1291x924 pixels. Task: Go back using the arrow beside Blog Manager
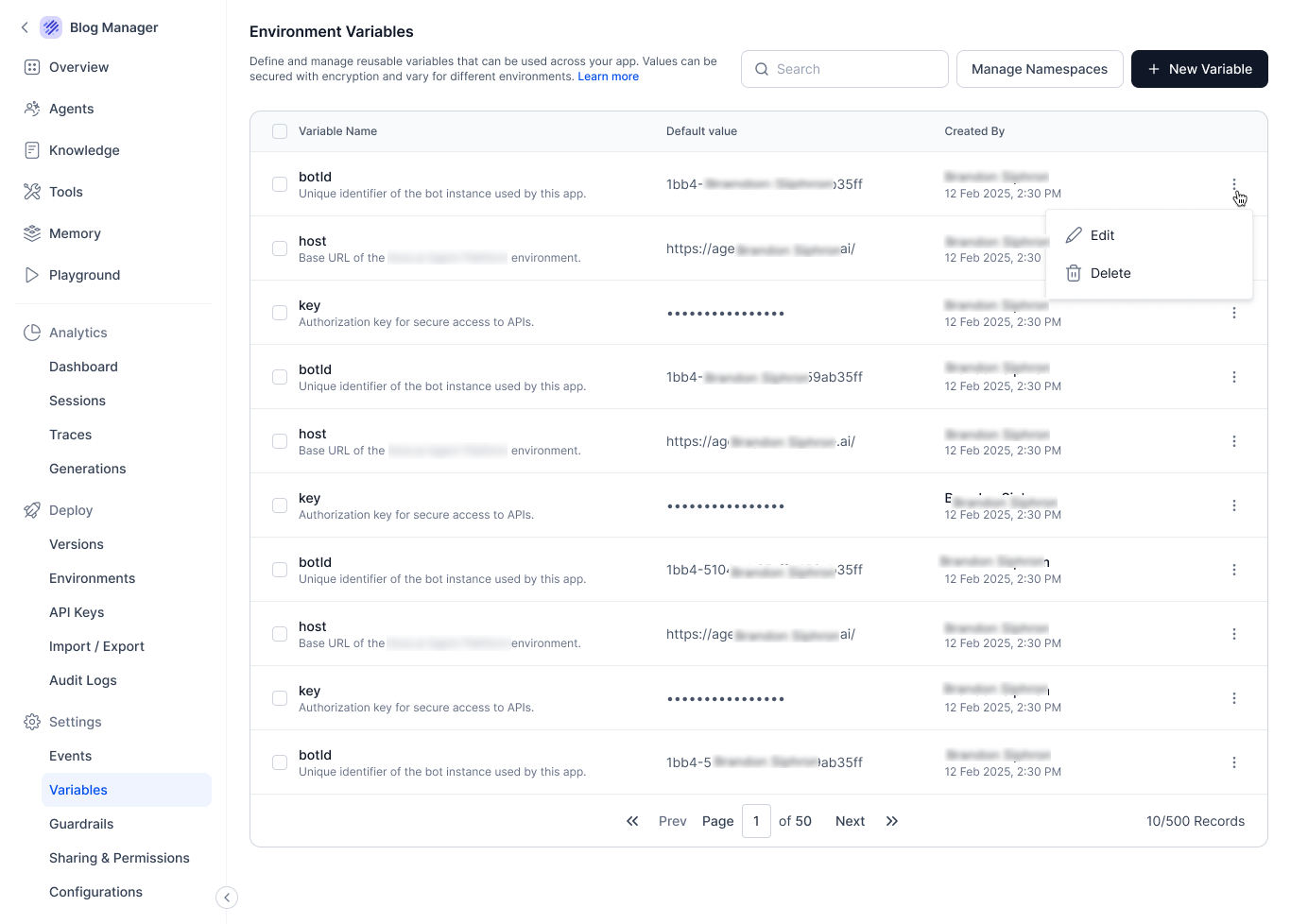[25, 27]
